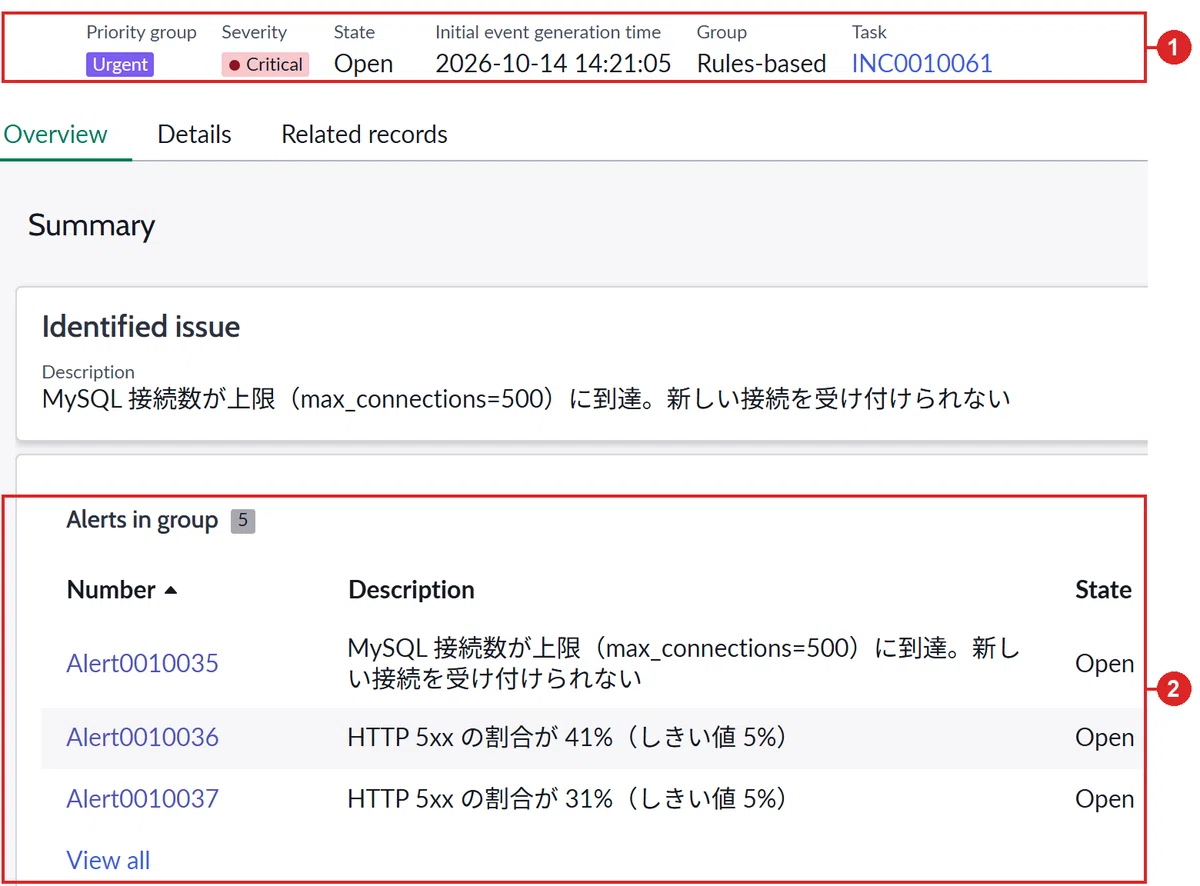Screen dimensions: 1200x886
Task: Click the alerts count badge 5
Action: click(x=243, y=521)
